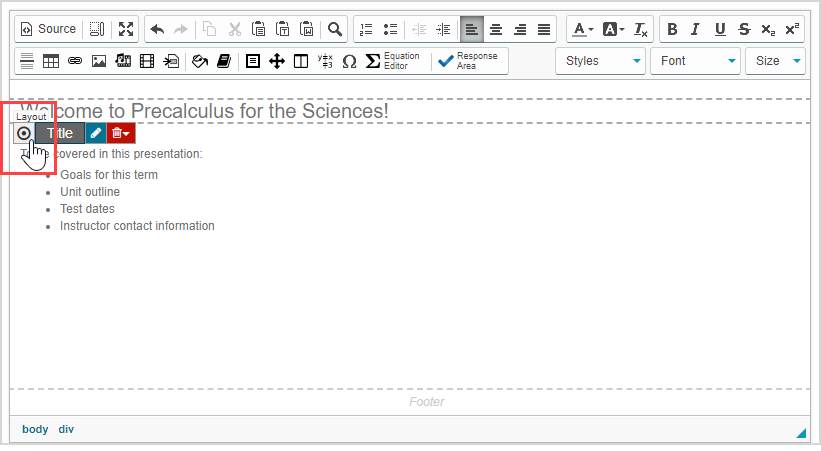Insert a table
The width and height of the screenshot is (821, 451).
tap(50, 61)
